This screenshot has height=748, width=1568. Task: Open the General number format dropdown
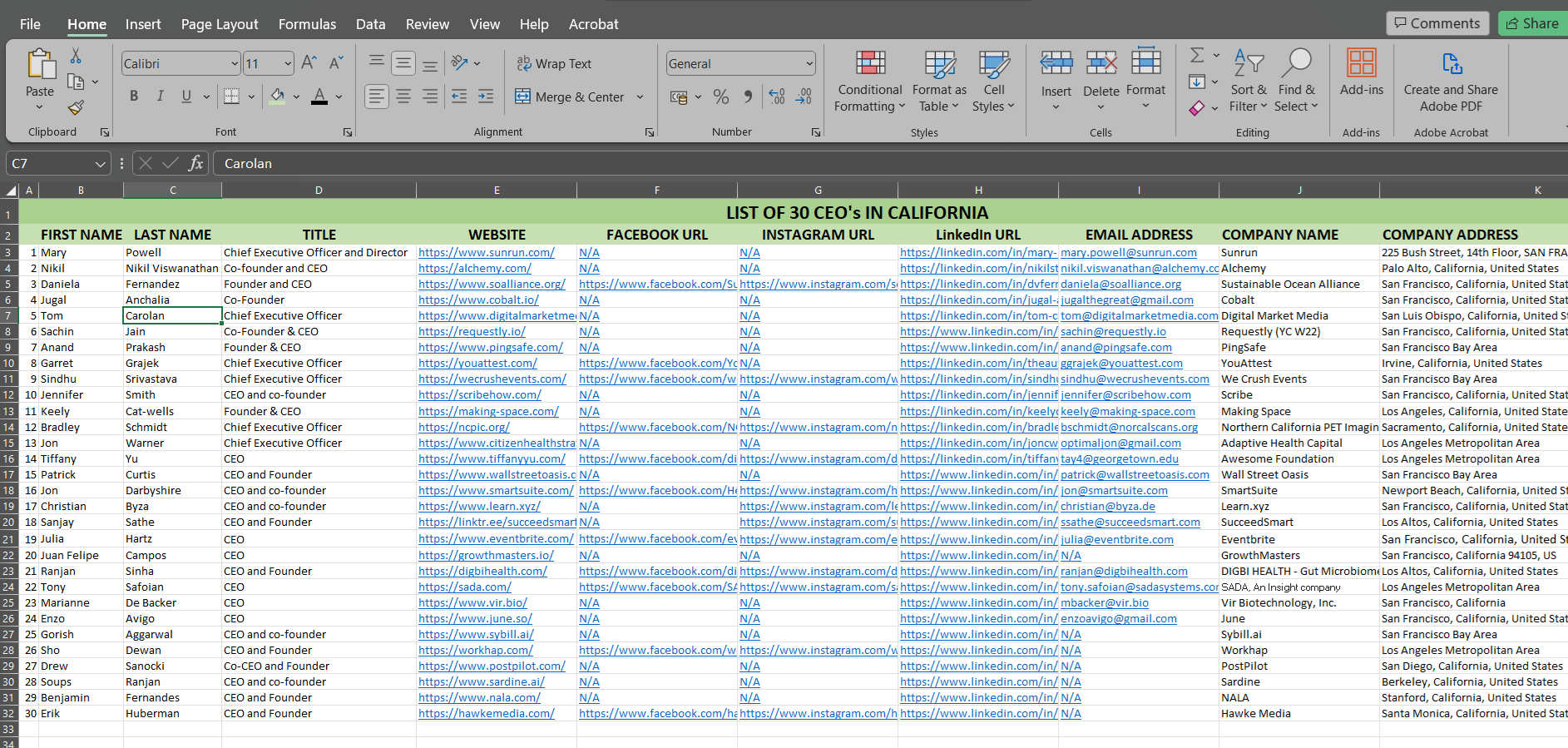809,63
